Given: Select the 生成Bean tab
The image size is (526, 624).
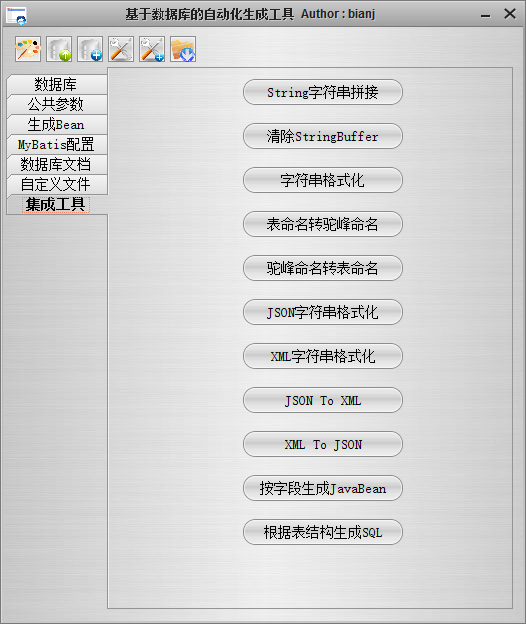Looking at the screenshot, I should point(57,125).
